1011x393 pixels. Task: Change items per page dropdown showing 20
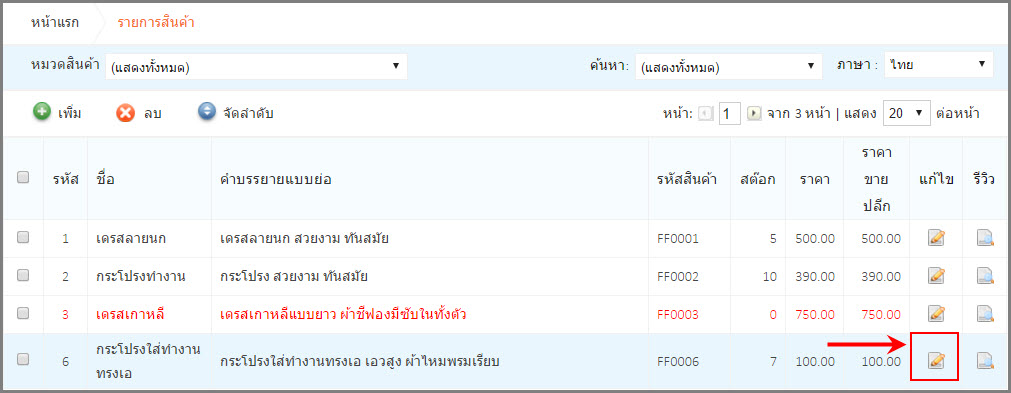pyautogui.click(x=907, y=113)
